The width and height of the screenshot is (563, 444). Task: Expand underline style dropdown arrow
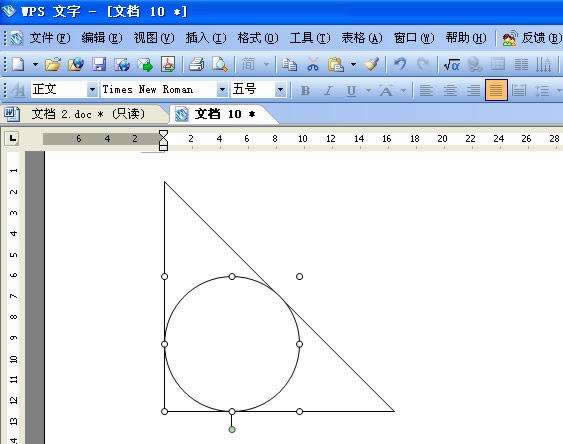368,90
